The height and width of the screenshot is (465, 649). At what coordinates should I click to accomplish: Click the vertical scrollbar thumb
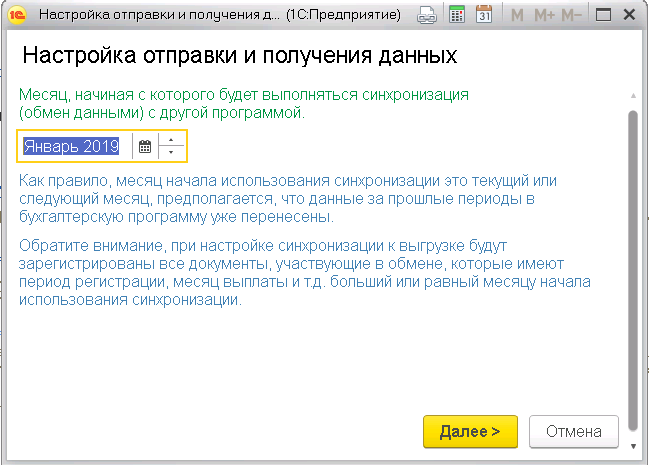pos(633,270)
